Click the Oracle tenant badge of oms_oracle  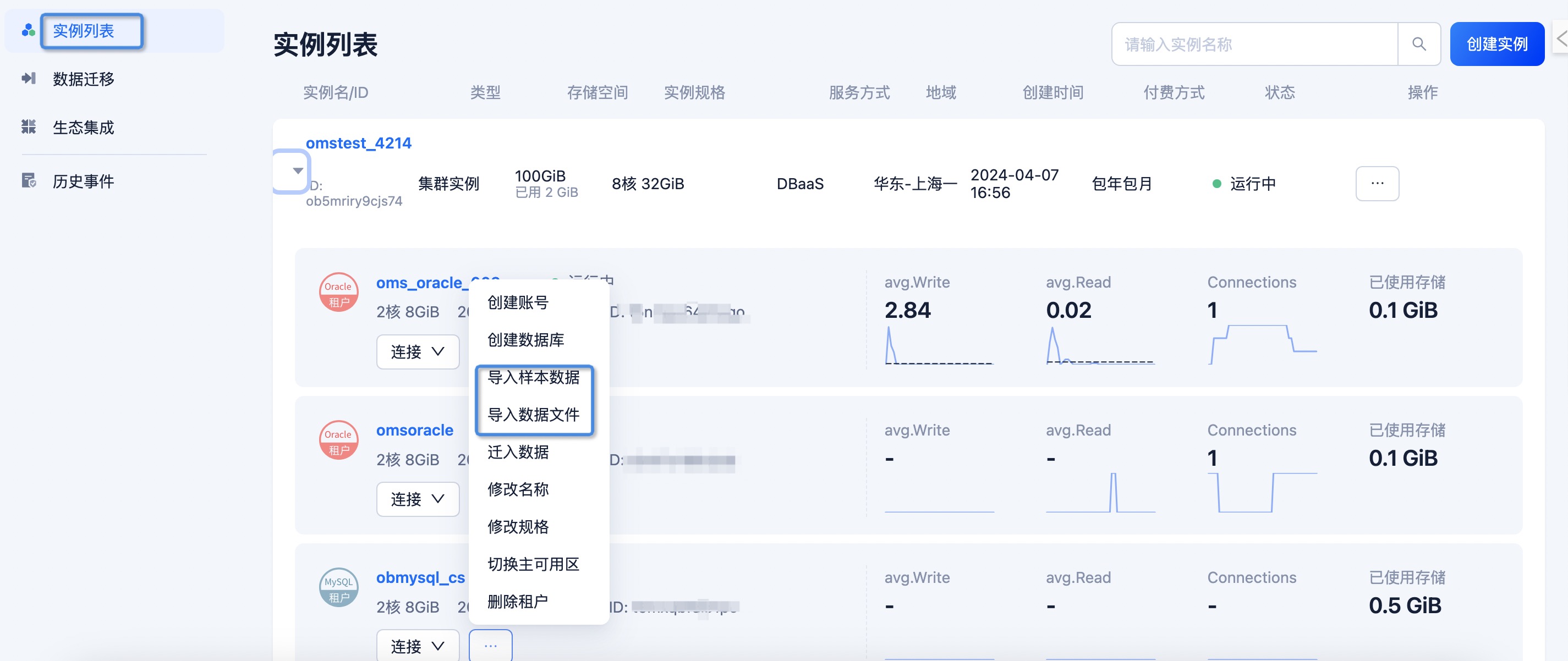click(x=338, y=292)
